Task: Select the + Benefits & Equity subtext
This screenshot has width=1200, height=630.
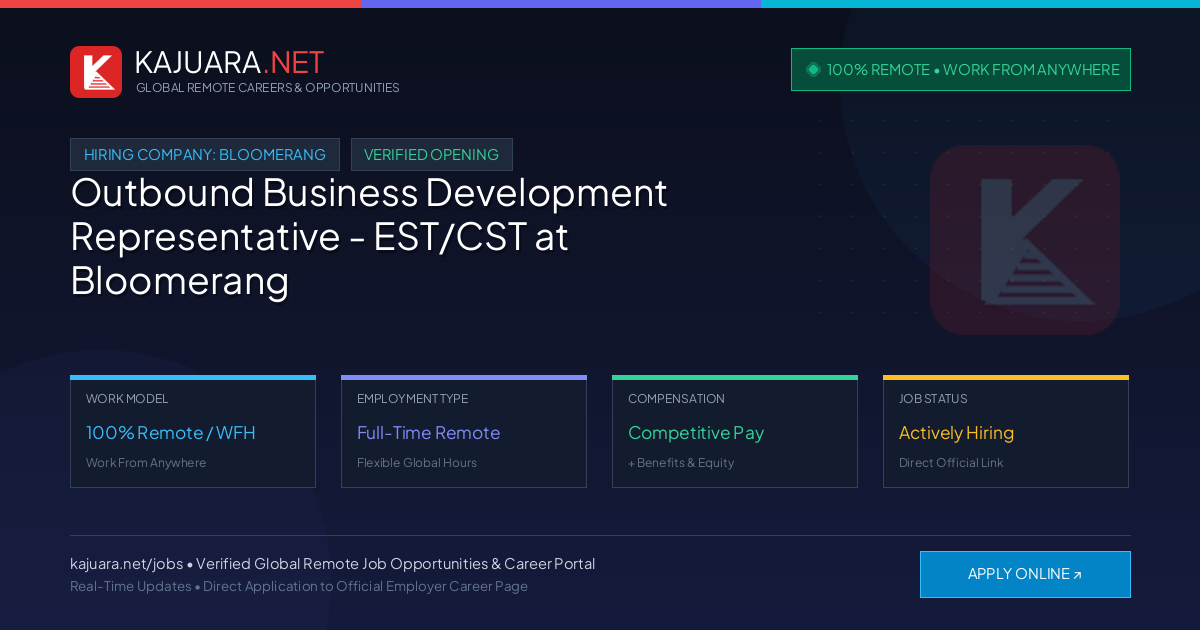Action: 681,463
